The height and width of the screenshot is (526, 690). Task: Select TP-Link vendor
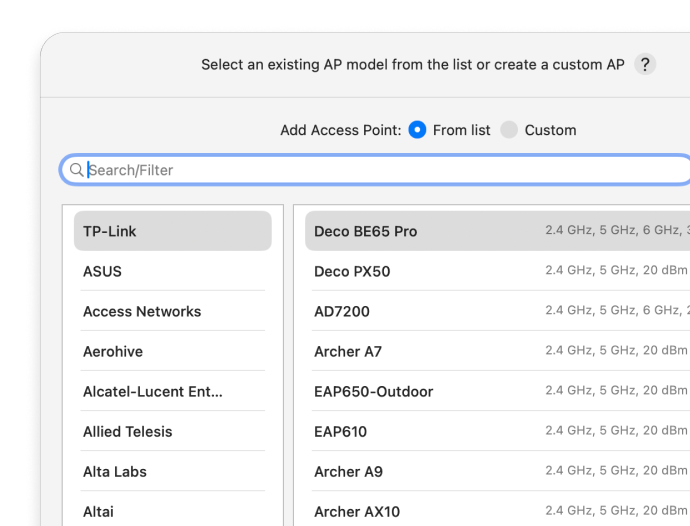coord(172,231)
